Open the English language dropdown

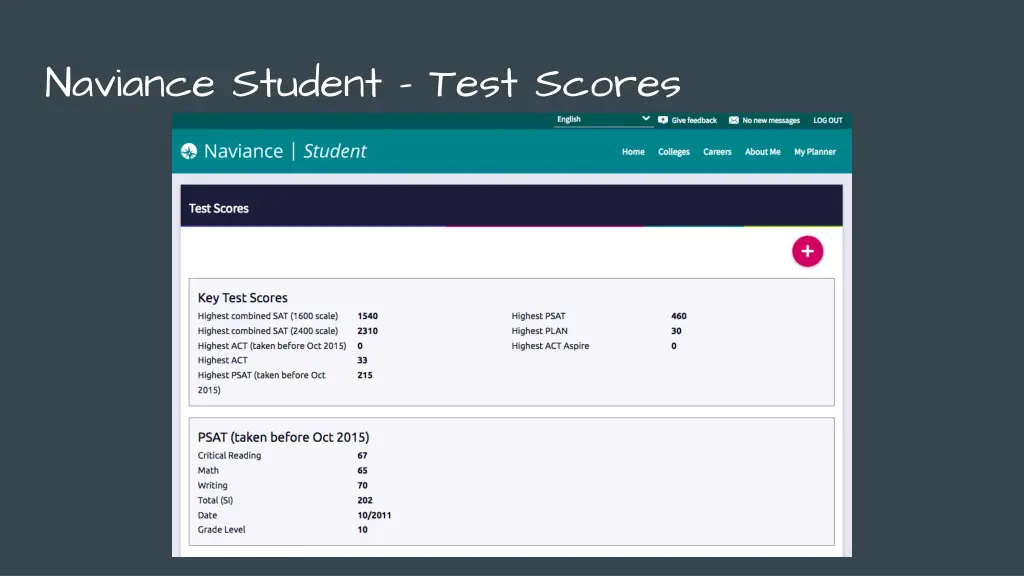pyautogui.click(x=603, y=120)
